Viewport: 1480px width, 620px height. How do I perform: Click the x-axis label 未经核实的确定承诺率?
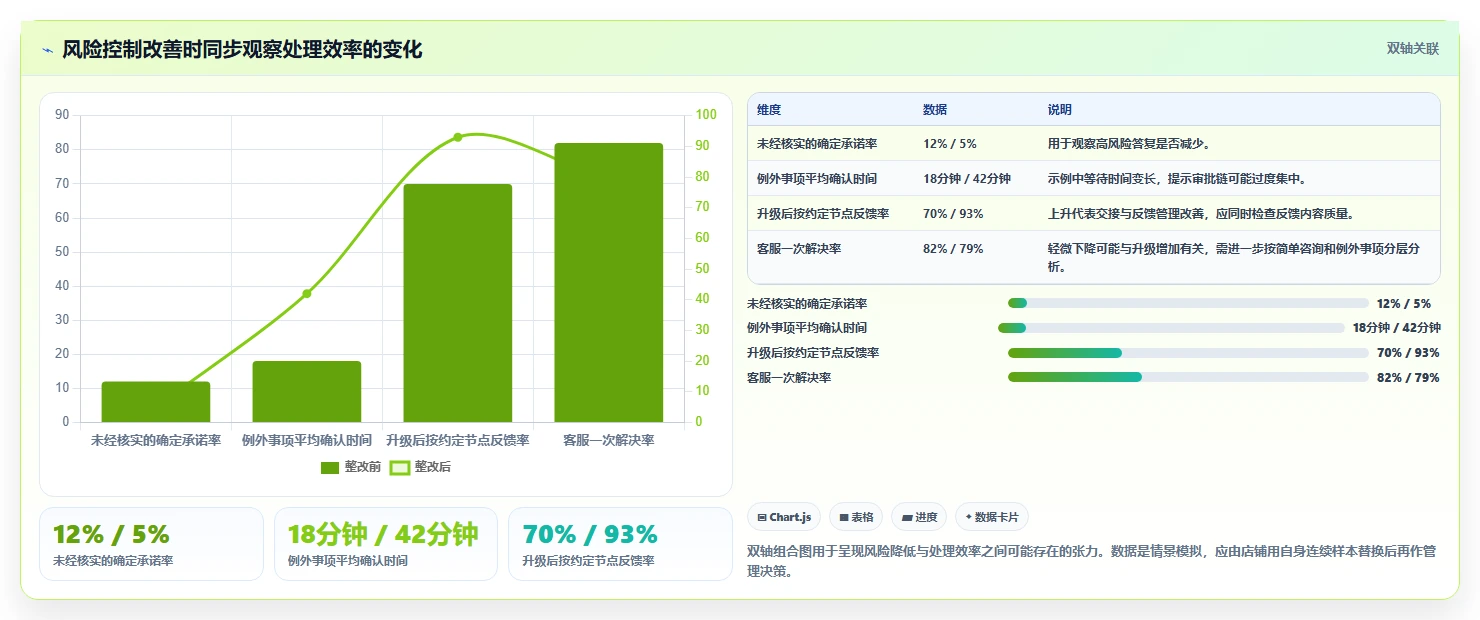coord(156,440)
